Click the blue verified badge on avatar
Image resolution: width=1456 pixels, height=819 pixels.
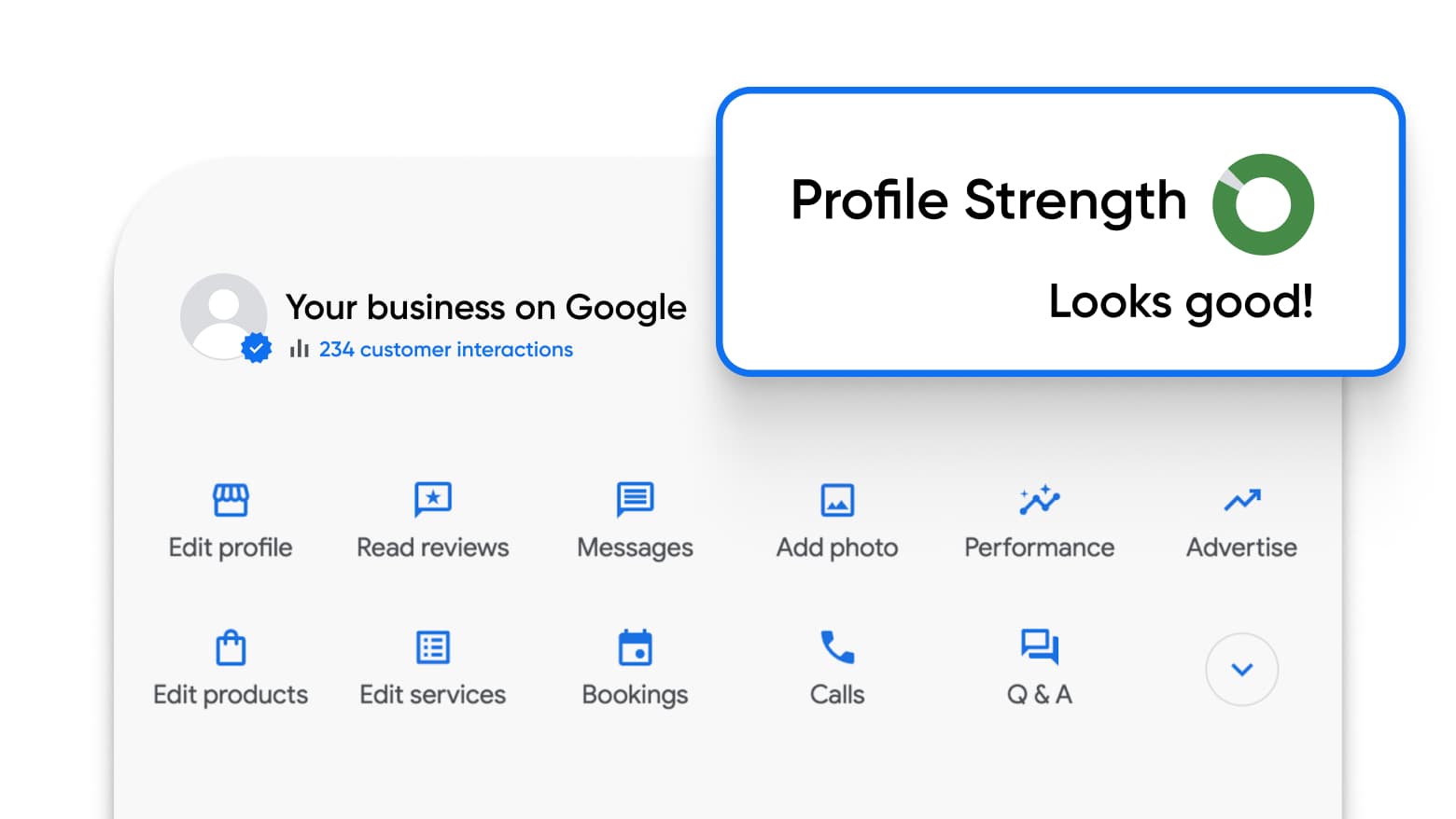pyautogui.click(x=256, y=347)
